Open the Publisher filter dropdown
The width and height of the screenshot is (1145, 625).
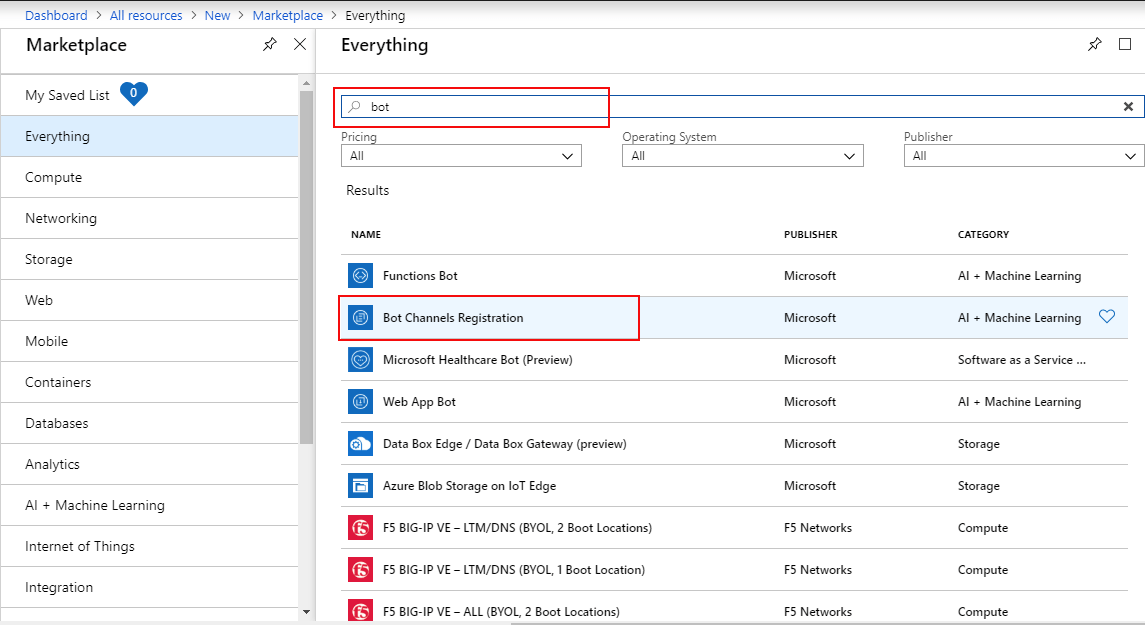click(x=1024, y=156)
